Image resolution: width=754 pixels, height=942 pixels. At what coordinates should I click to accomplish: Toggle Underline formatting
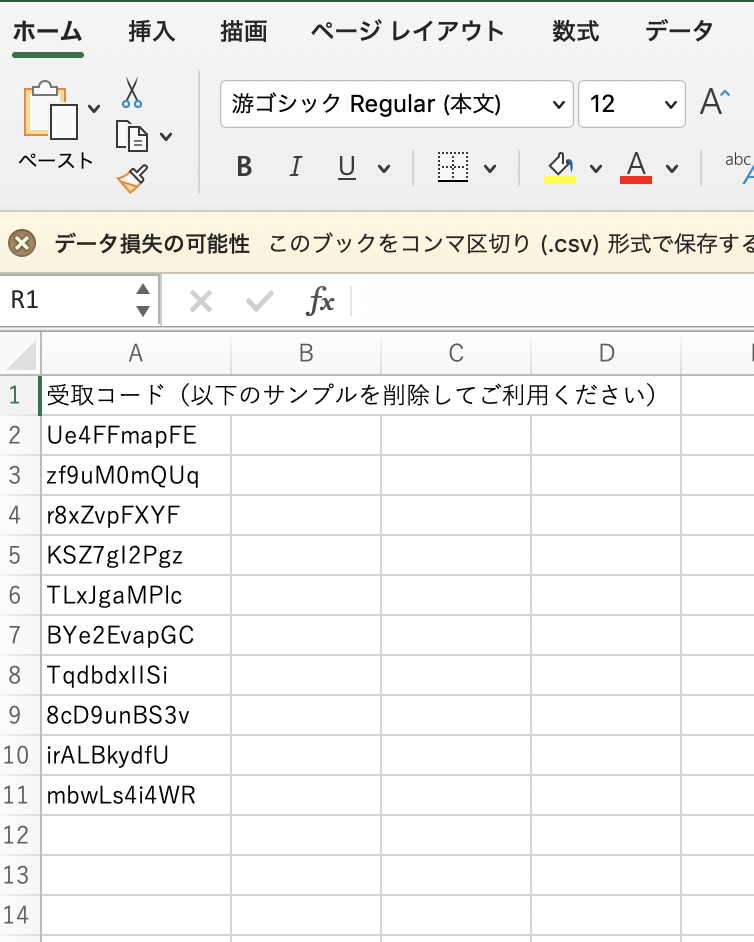pyautogui.click(x=347, y=167)
